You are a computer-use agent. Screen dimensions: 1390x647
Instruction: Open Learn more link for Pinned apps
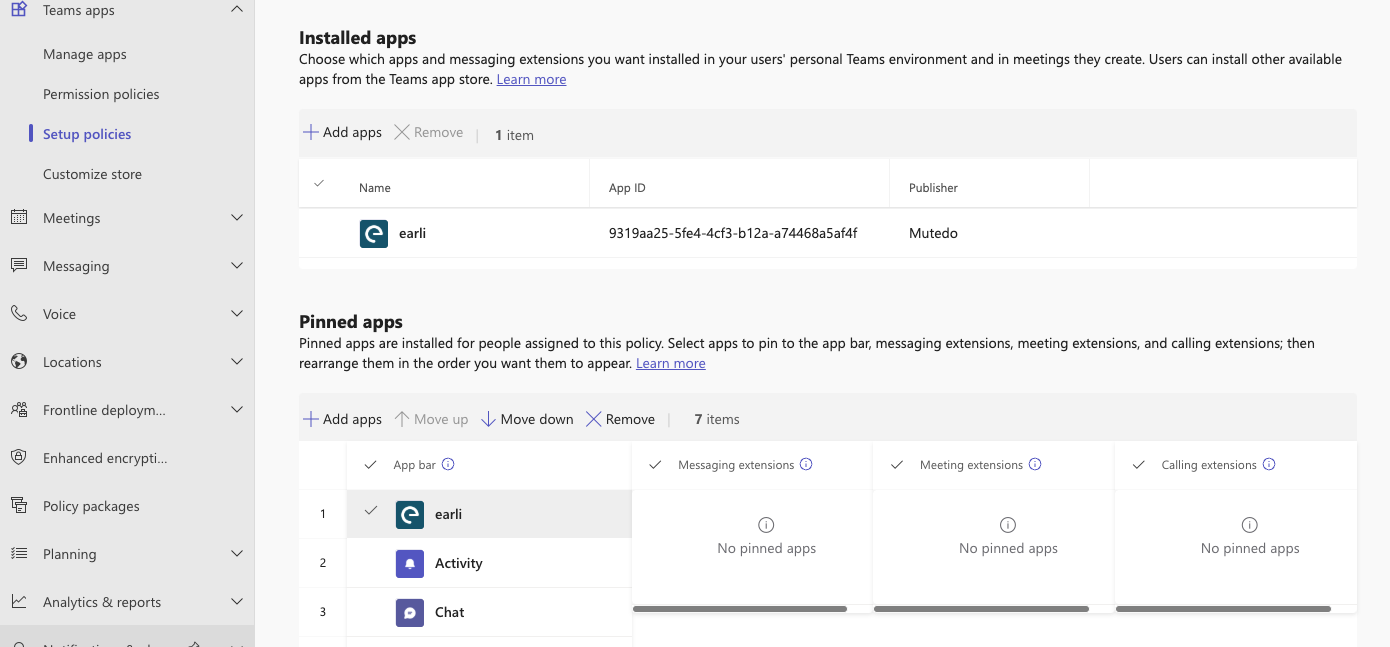(671, 363)
